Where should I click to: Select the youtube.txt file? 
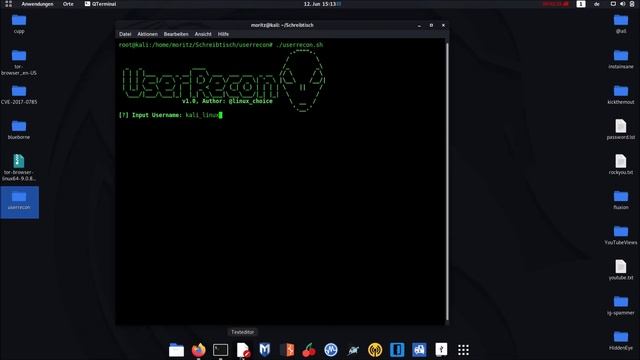coord(621,270)
